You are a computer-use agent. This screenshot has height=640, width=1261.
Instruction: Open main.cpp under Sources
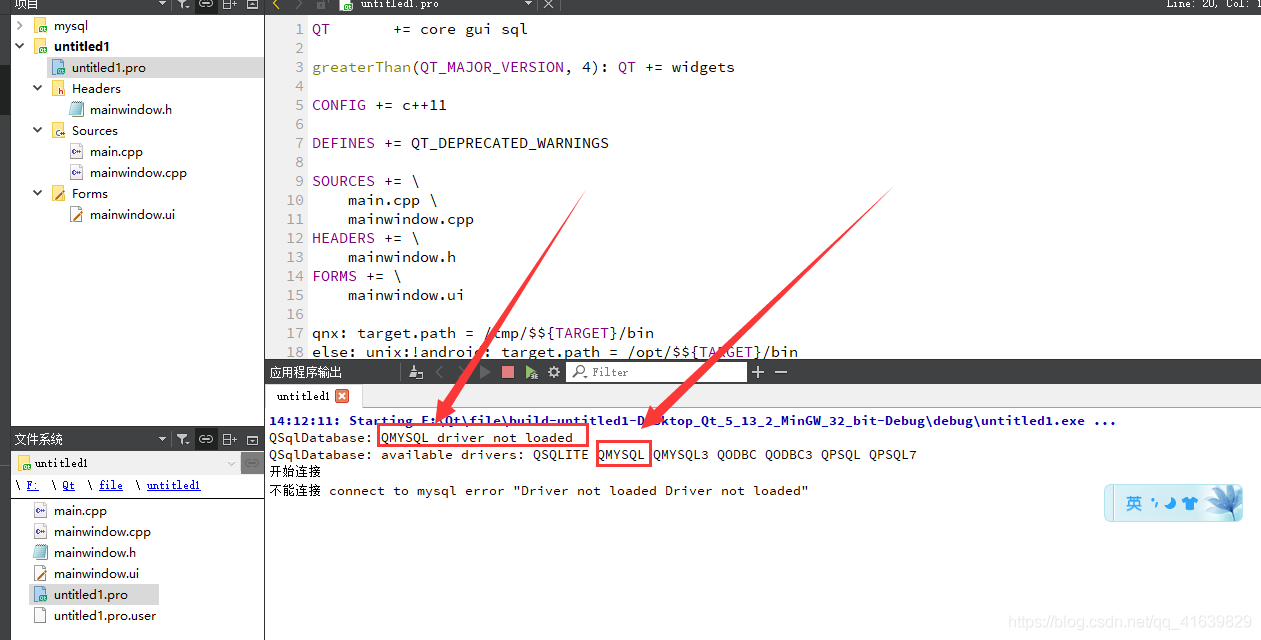[116, 152]
